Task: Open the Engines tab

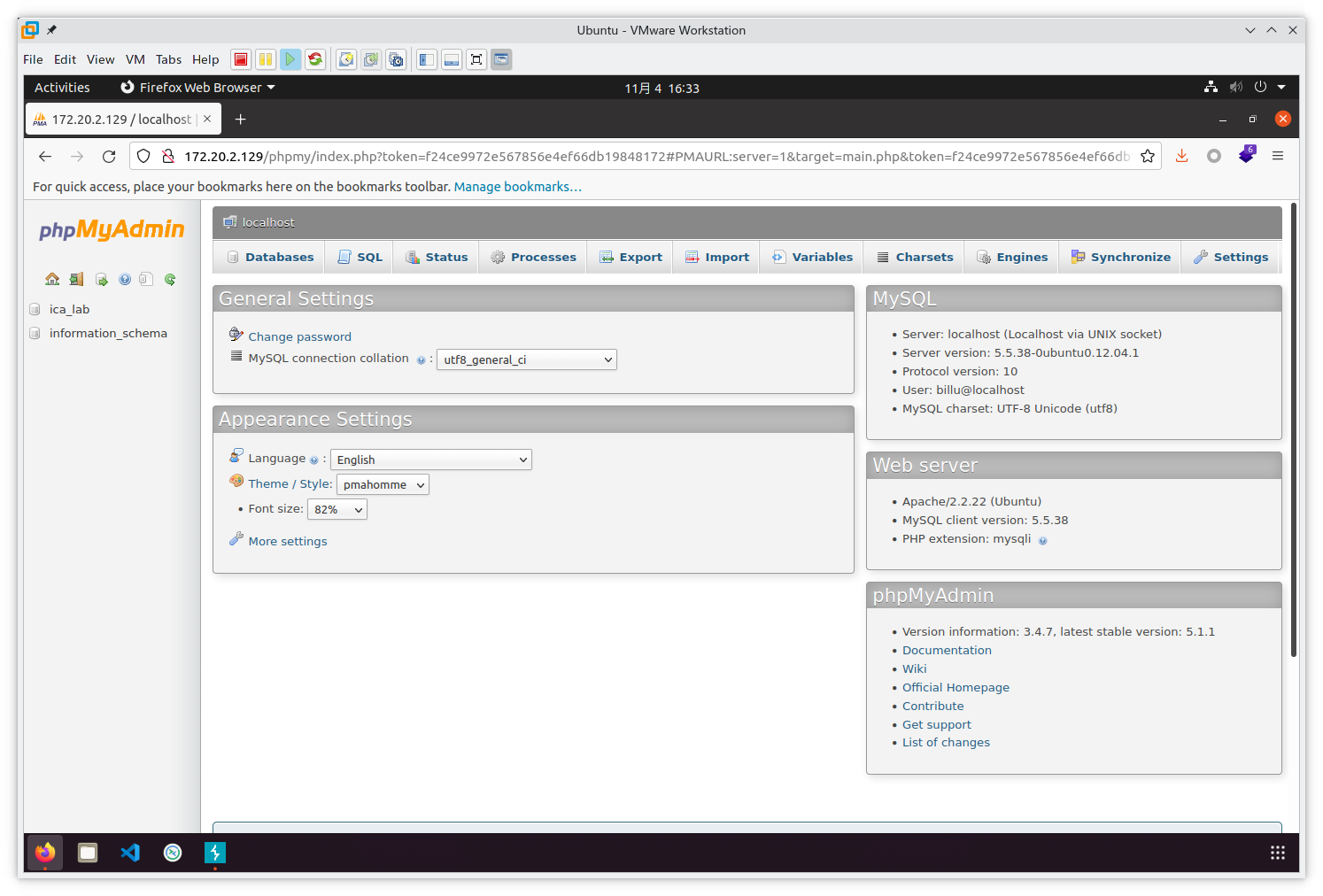Action: [1012, 257]
